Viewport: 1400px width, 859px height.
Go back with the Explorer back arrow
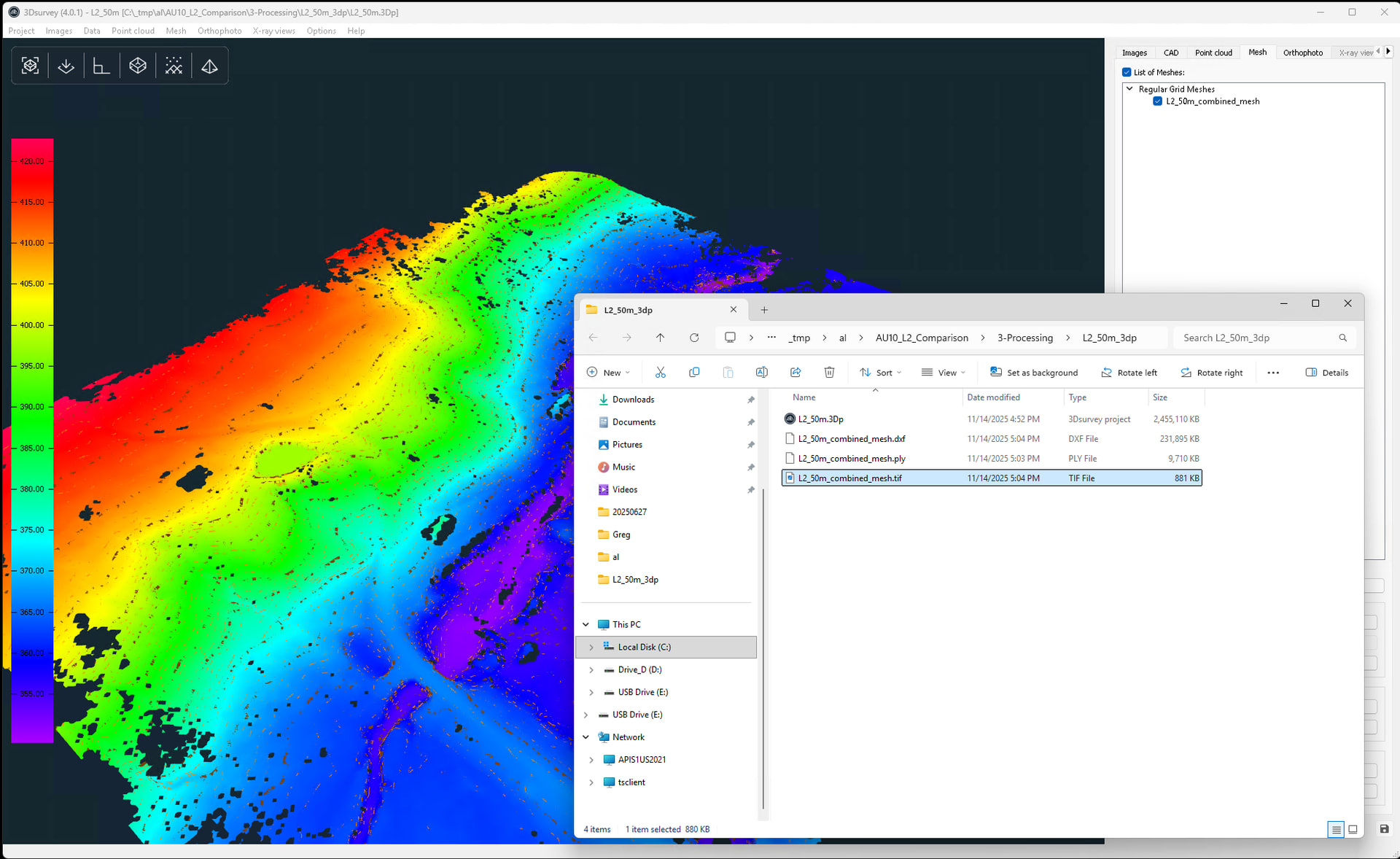pyautogui.click(x=593, y=338)
